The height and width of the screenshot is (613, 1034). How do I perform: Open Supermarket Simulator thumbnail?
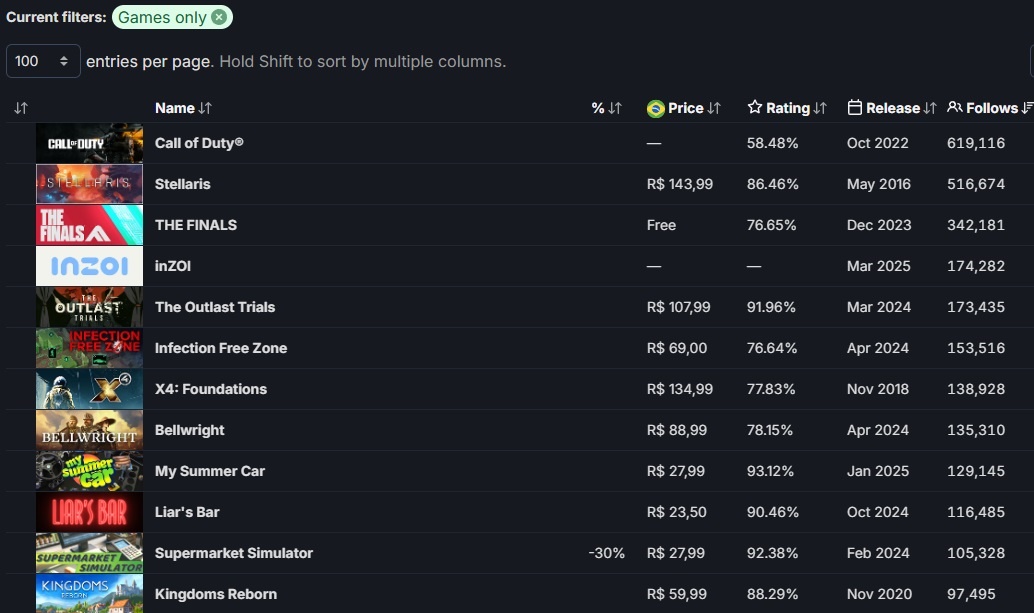[89, 553]
